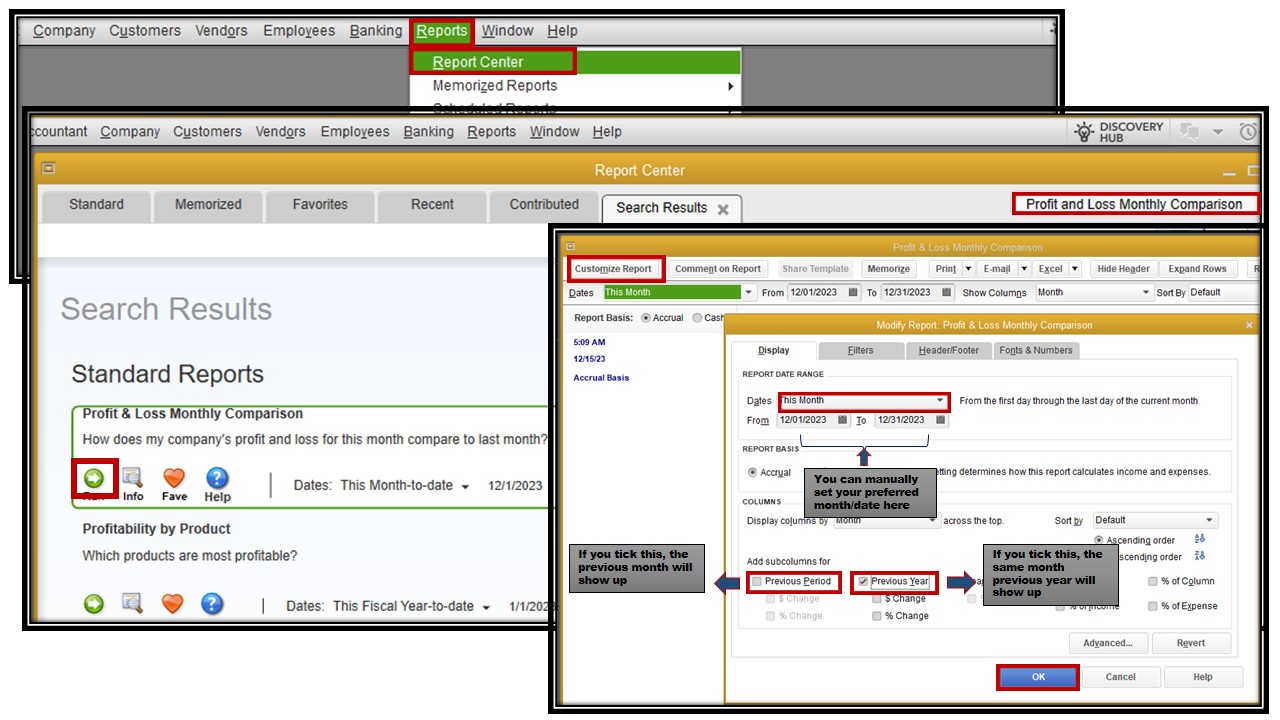Screen dimensions: 1280x720
Task: Open the Print dropdown arrow
Action: (x=968, y=269)
